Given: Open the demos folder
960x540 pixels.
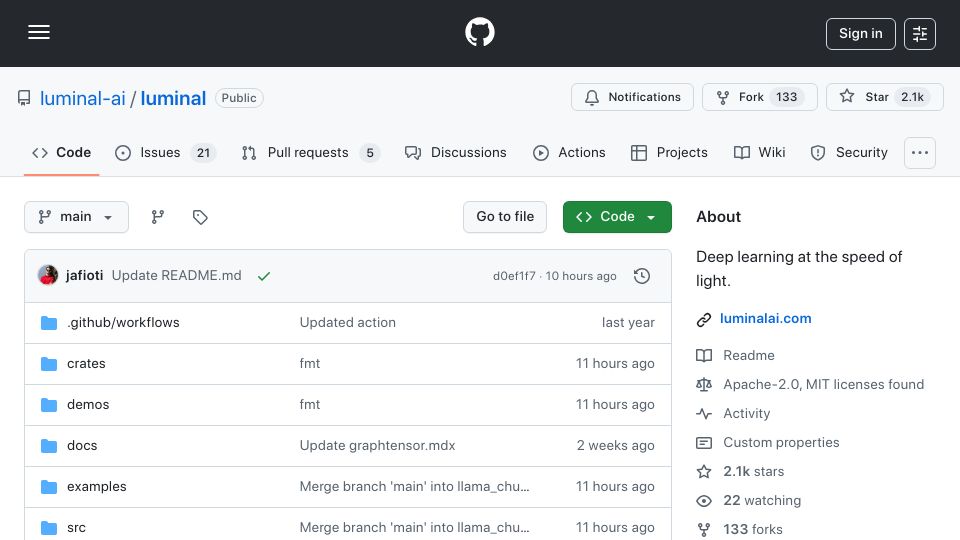Looking at the screenshot, I should (x=88, y=405).
